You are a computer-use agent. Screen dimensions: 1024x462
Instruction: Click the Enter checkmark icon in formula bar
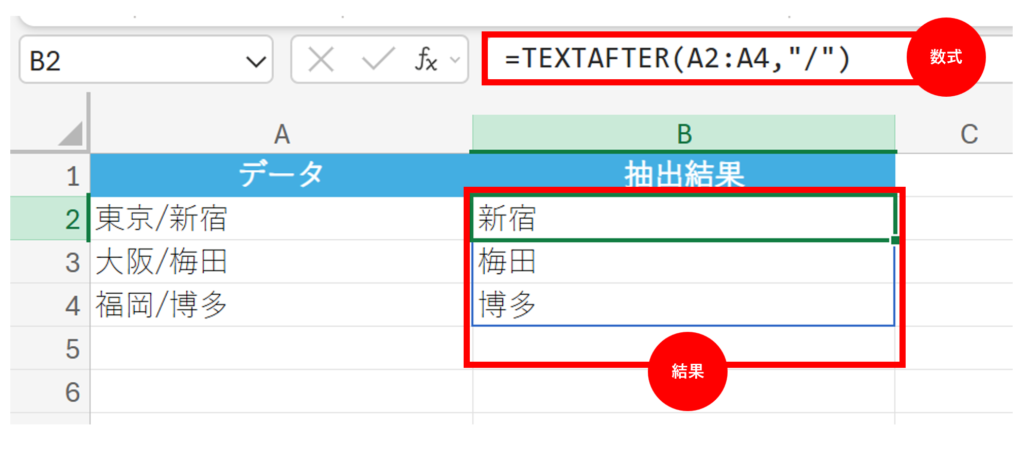pos(377,60)
